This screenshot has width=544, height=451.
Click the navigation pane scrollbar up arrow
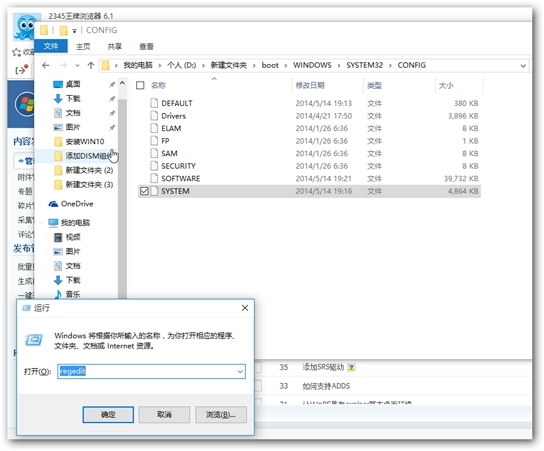(x=122, y=83)
